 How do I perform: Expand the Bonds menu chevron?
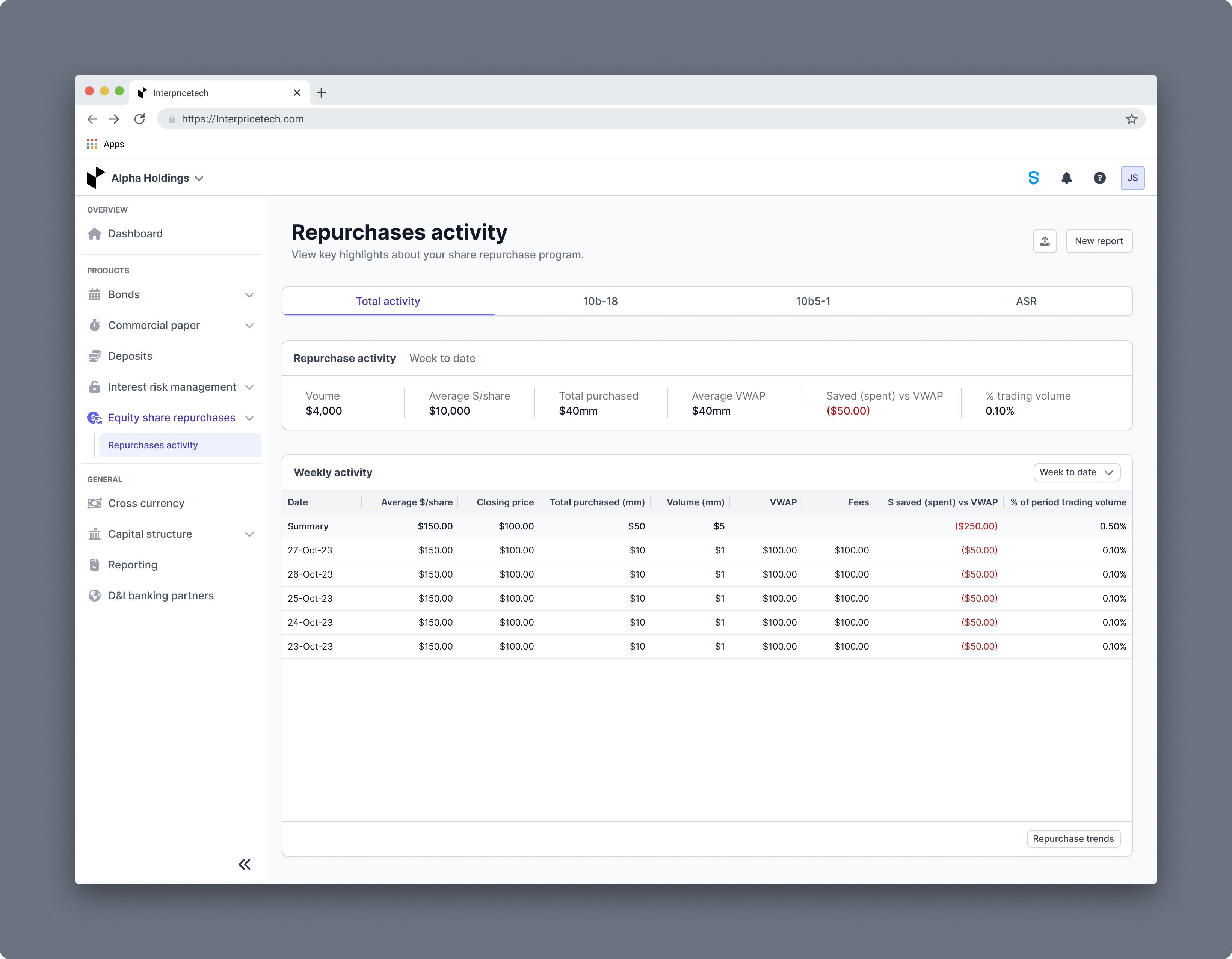pyautogui.click(x=249, y=295)
